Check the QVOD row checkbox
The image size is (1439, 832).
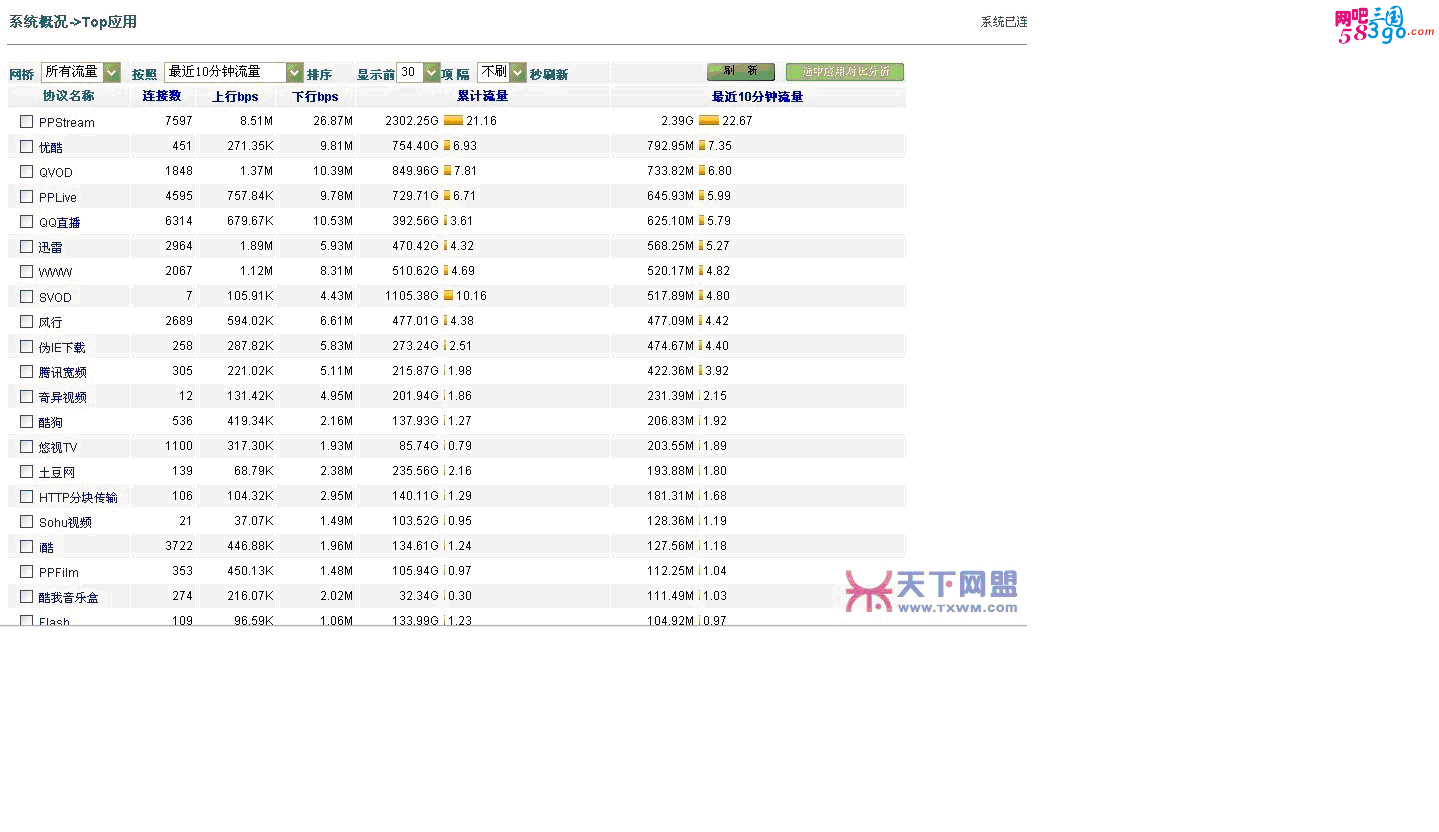coord(27,171)
